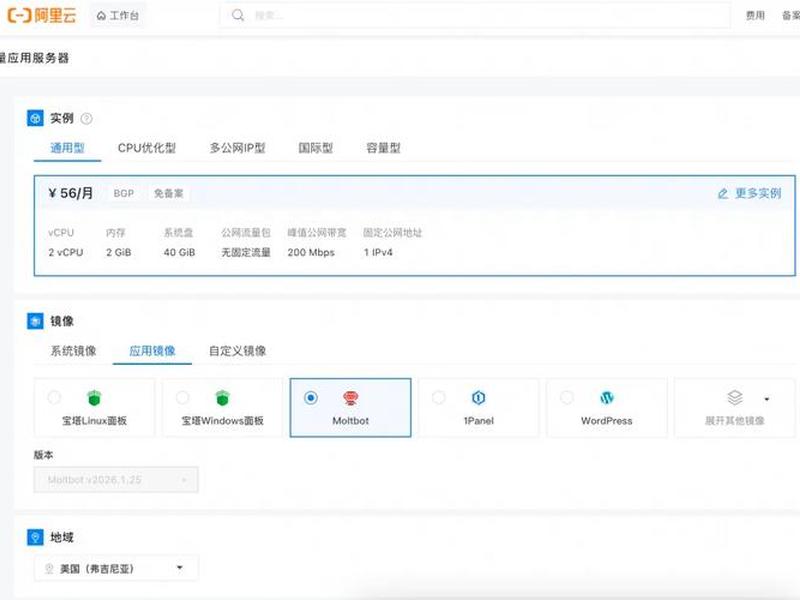Click the search magnifier icon
The width and height of the screenshot is (800, 600).
(x=238, y=15)
